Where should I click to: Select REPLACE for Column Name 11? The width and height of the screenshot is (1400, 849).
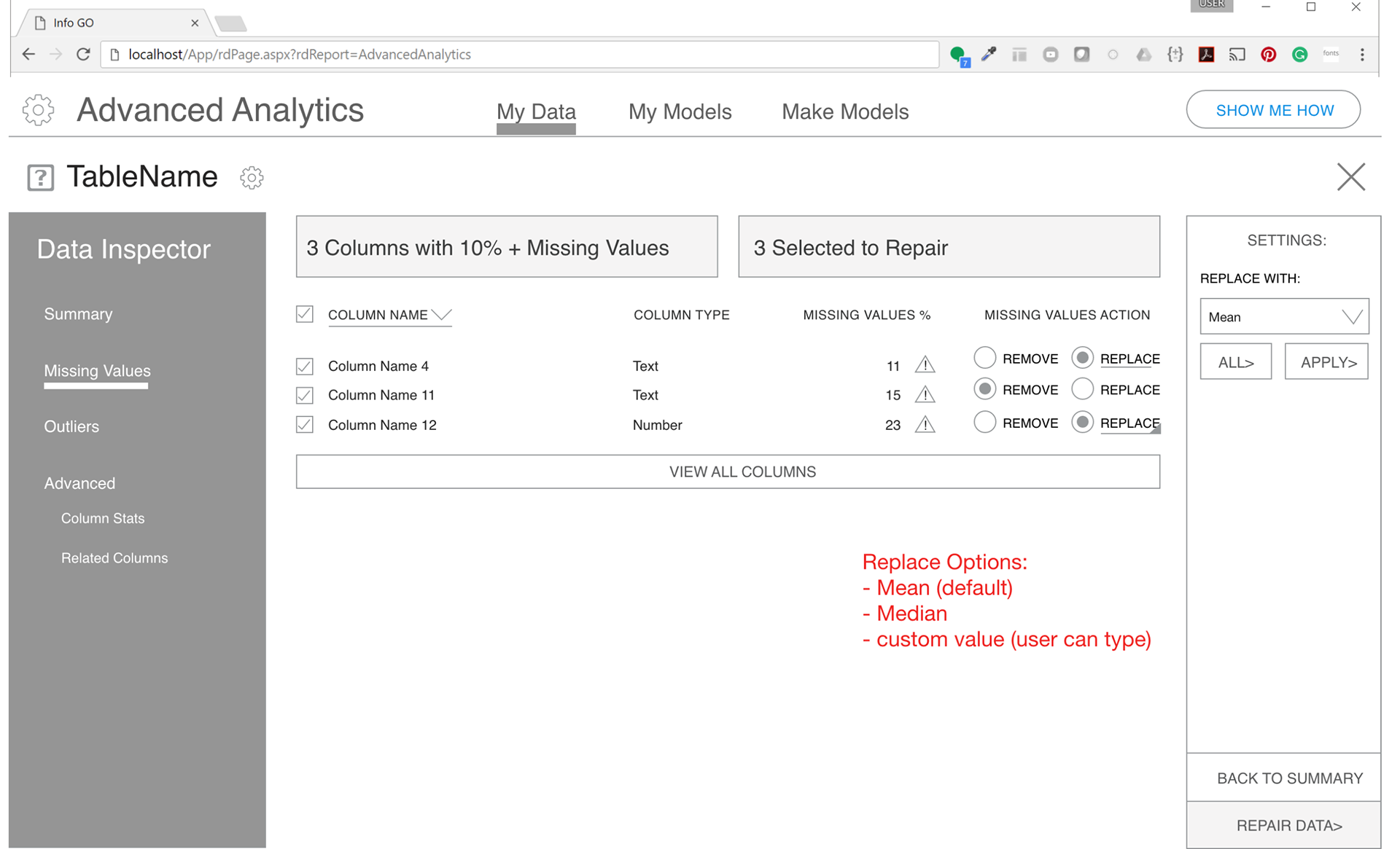coord(1082,389)
